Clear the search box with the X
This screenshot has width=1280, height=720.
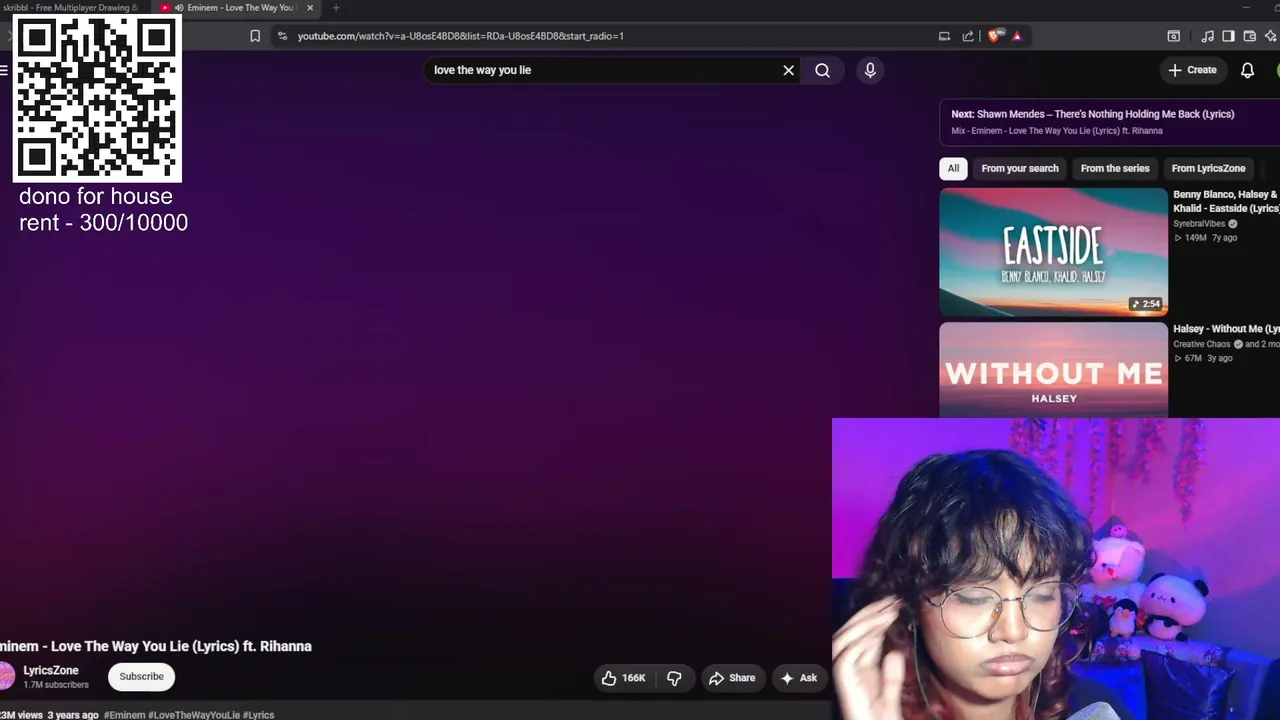coord(788,70)
